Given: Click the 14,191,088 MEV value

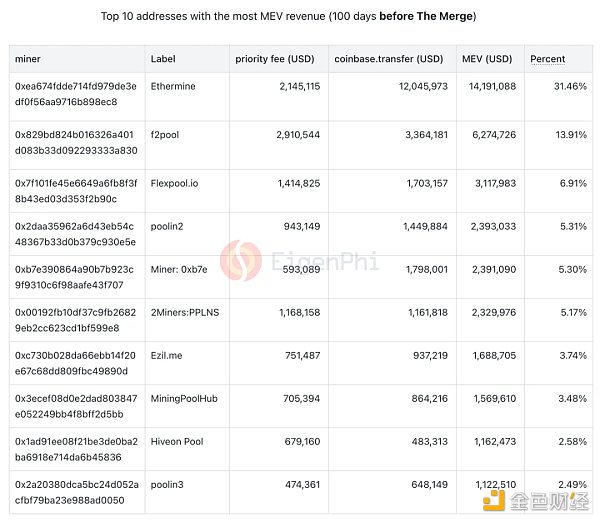Looking at the screenshot, I should pyautogui.click(x=490, y=87).
